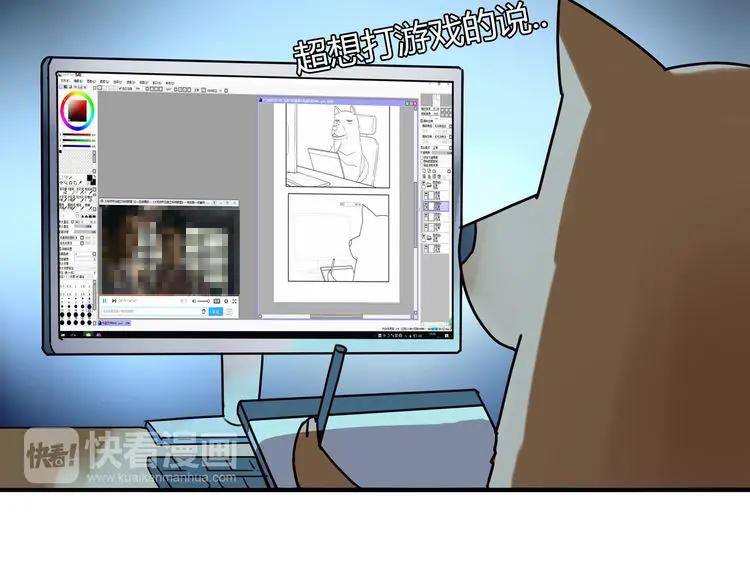Adjust the green RGB slider
The width and height of the screenshot is (750, 586).
[76, 141]
